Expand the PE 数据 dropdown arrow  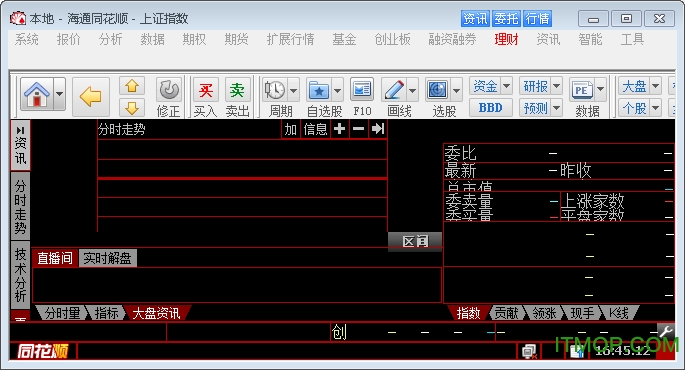[x=601, y=90]
